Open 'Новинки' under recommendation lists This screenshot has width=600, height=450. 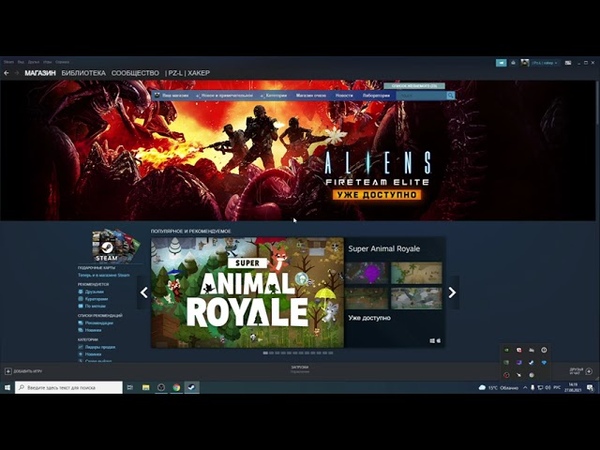coord(93,330)
